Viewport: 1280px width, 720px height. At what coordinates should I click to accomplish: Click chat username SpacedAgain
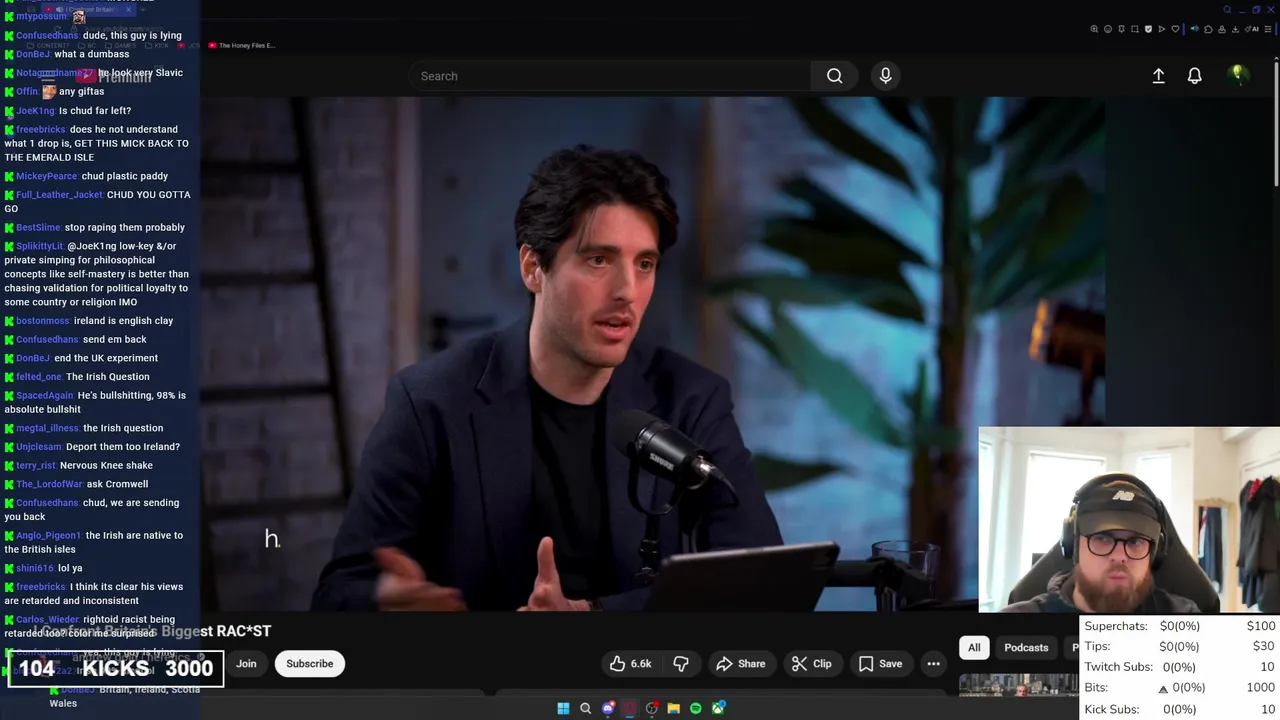point(45,395)
